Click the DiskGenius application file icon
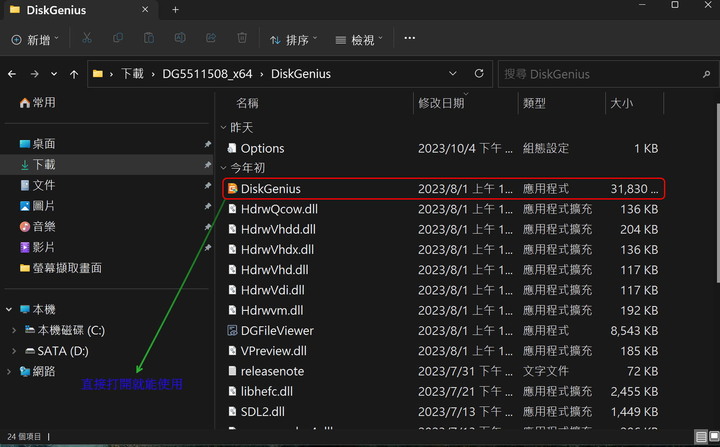The image size is (720, 447). (x=233, y=188)
